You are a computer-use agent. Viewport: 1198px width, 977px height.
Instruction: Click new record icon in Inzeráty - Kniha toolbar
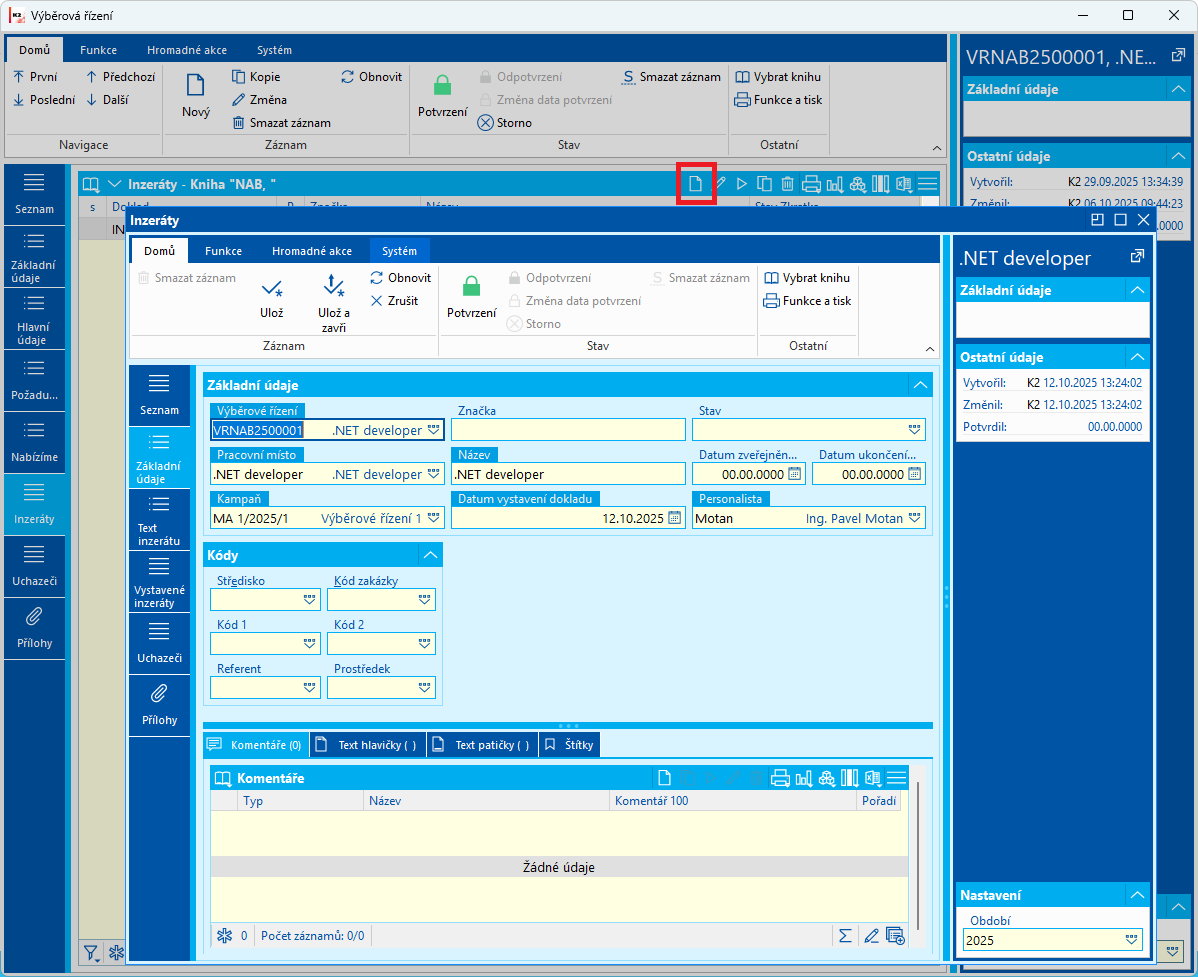(695, 183)
